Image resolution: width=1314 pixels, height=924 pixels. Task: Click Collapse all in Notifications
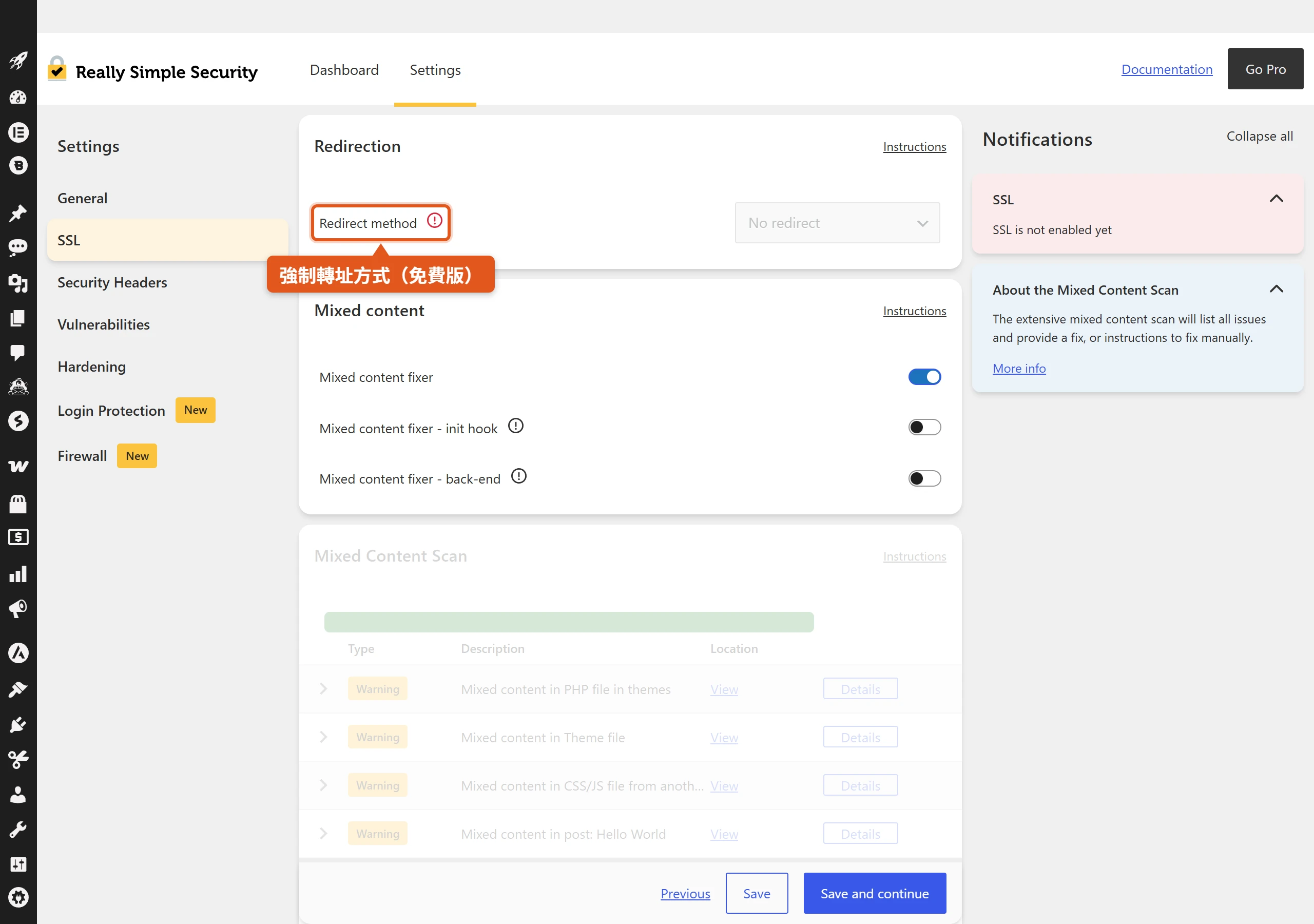(1259, 136)
